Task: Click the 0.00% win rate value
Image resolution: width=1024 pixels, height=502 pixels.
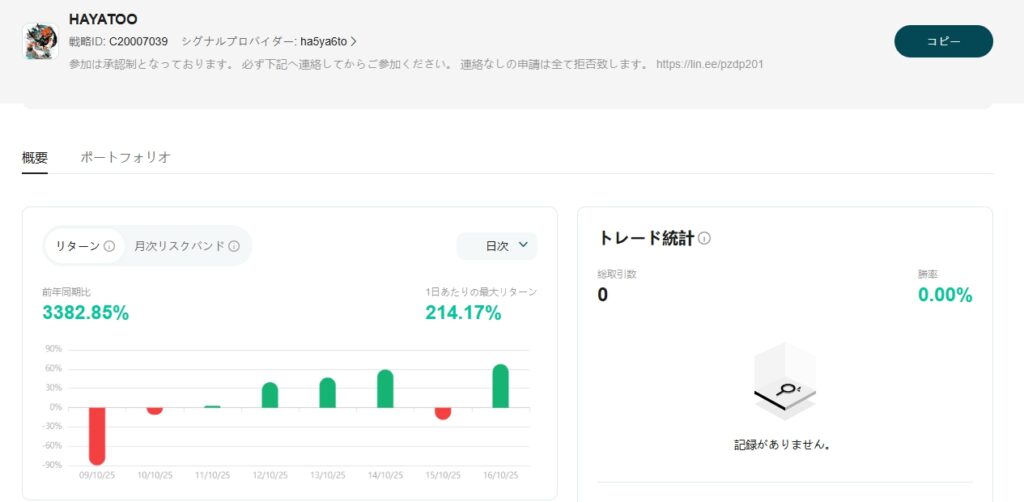Action: [x=945, y=295]
